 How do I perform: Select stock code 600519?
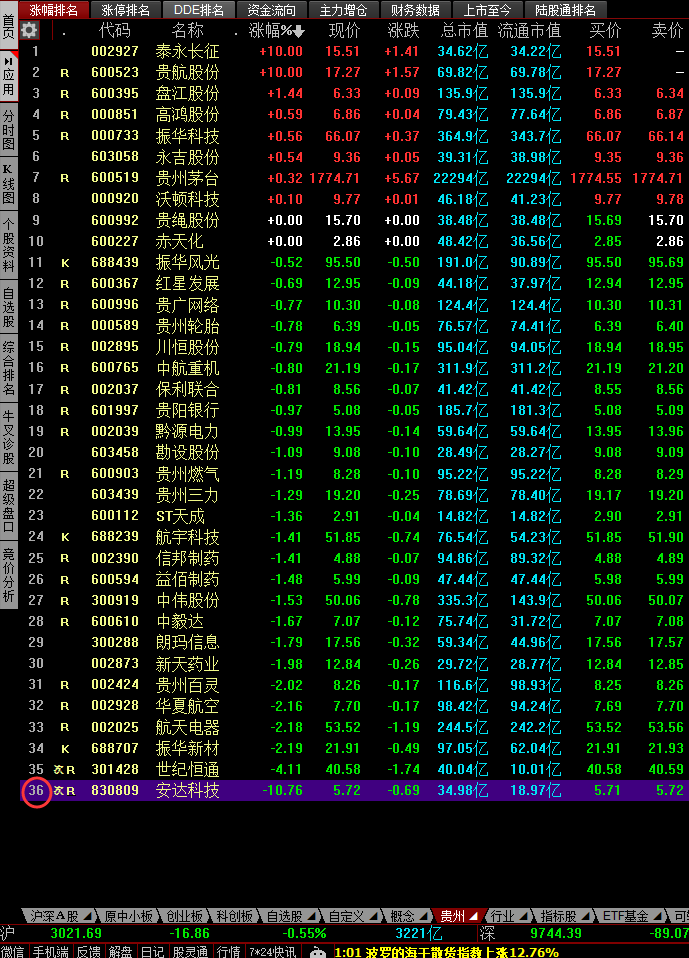coord(115,178)
